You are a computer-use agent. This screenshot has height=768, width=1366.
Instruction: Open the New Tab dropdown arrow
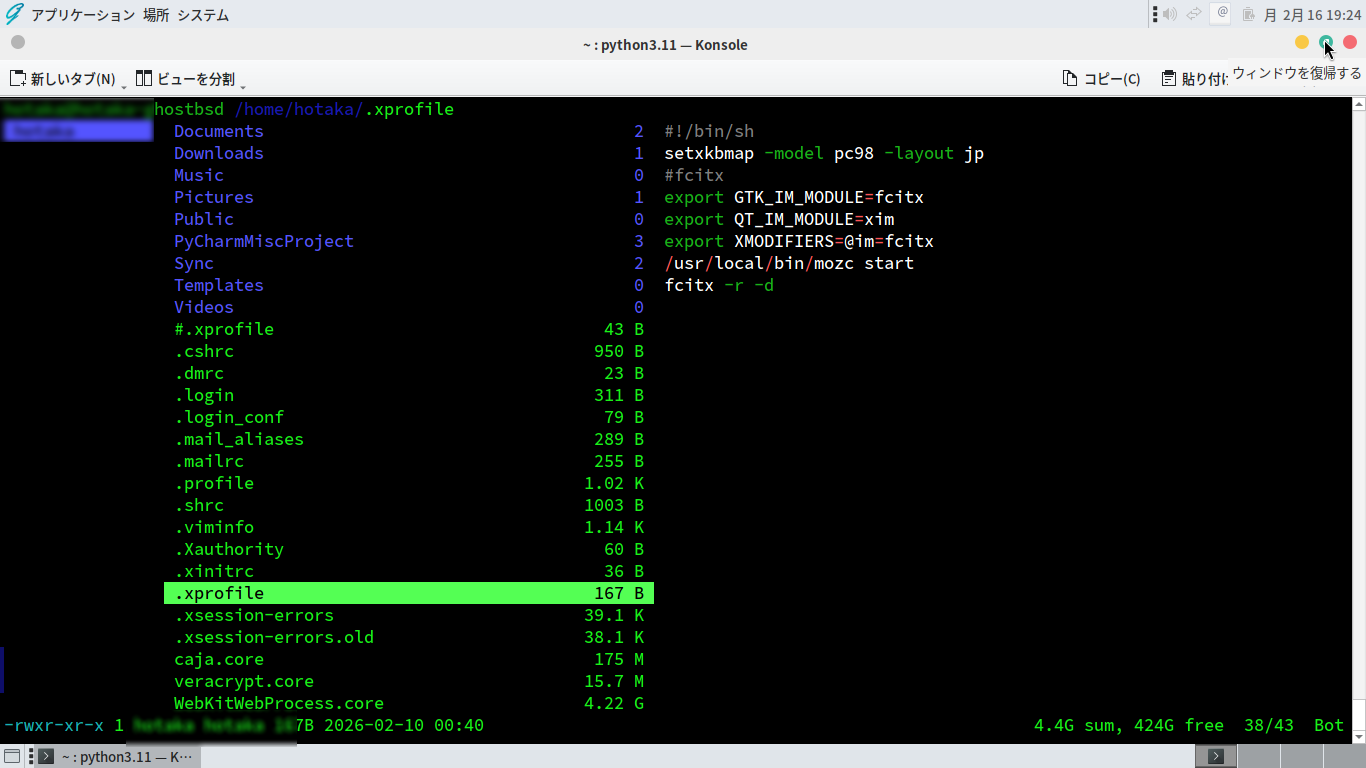tap(124, 86)
